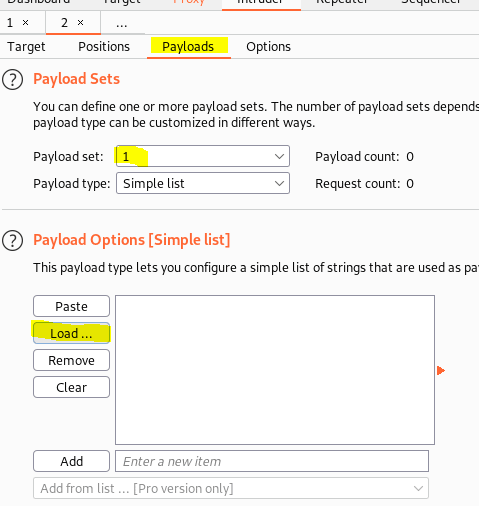Open Add from list dropdown

point(231,488)
